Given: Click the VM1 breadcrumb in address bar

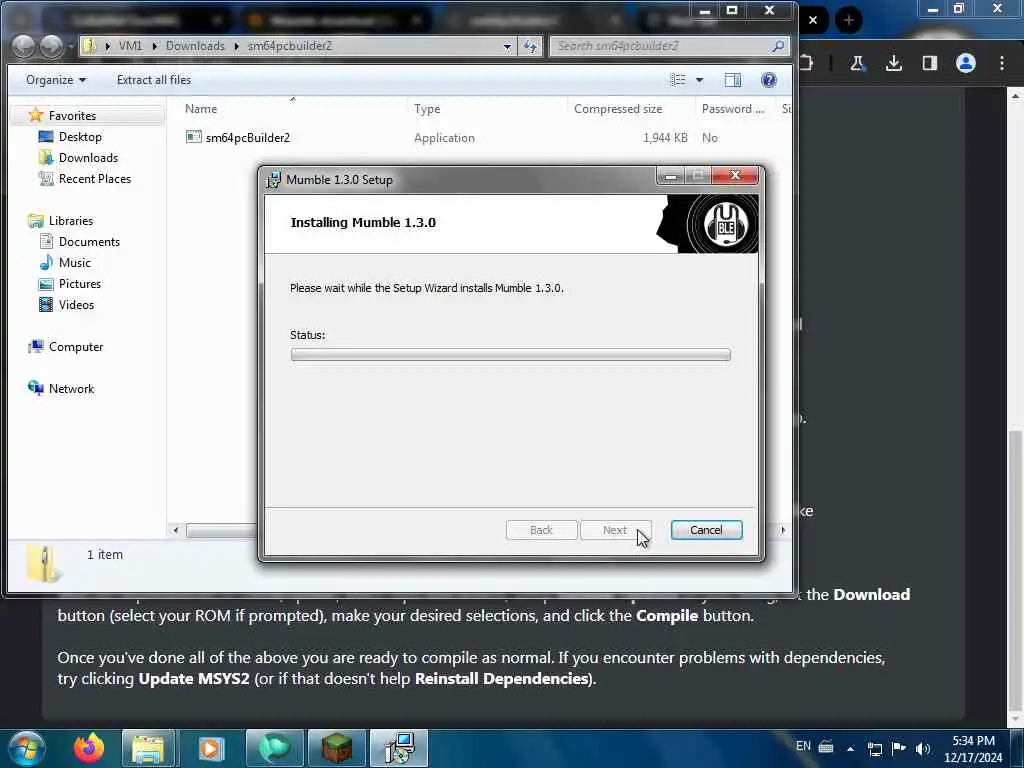Looking at the screenshot, I should pyautogui.click(x=130, y=46).
